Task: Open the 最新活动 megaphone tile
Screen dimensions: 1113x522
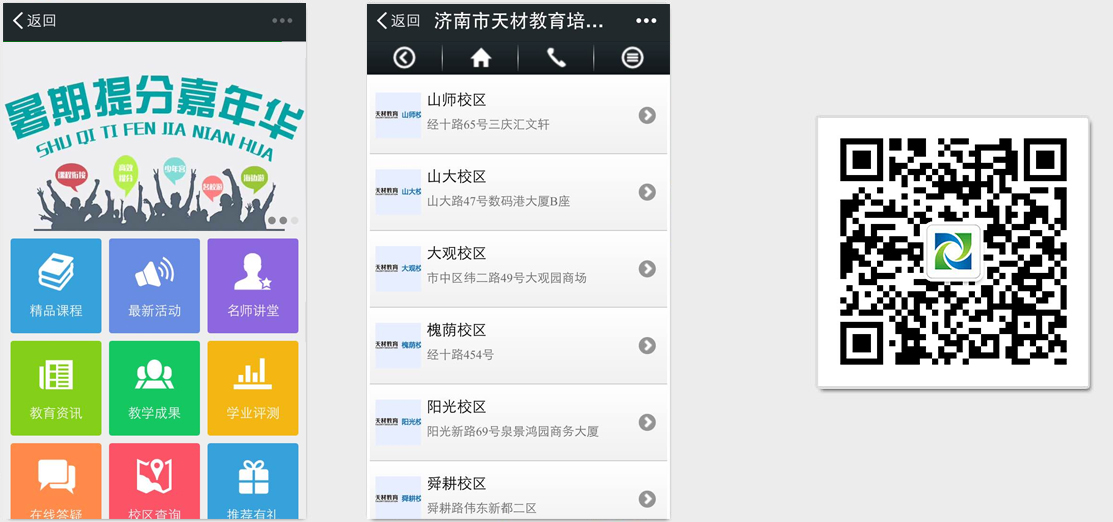Action: click(154, 285)
